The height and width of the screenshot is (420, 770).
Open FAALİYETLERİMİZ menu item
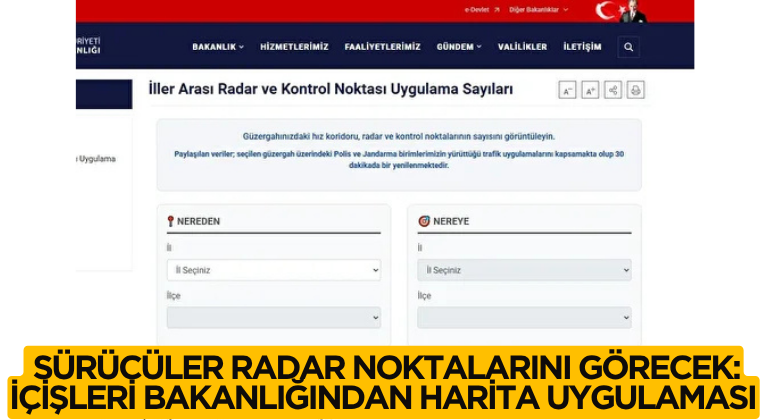[383, 47]
